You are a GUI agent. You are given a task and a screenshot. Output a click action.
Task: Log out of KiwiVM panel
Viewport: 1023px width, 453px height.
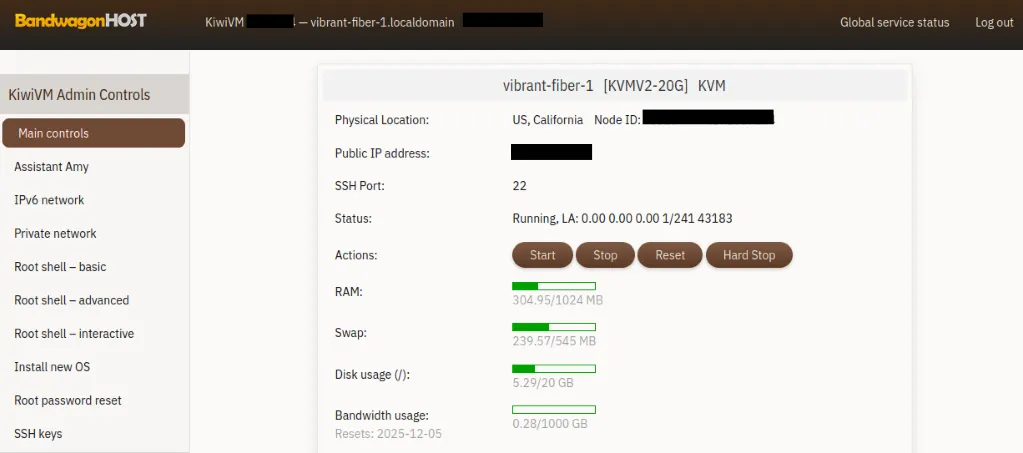[x=994, y=22]
